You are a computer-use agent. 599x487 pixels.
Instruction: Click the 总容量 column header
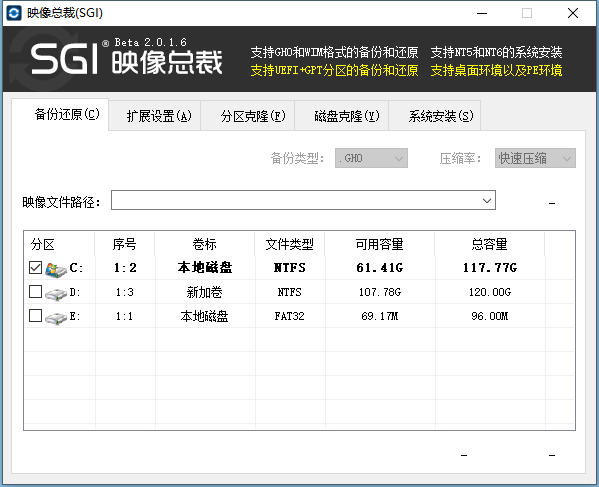click(490, 244)
